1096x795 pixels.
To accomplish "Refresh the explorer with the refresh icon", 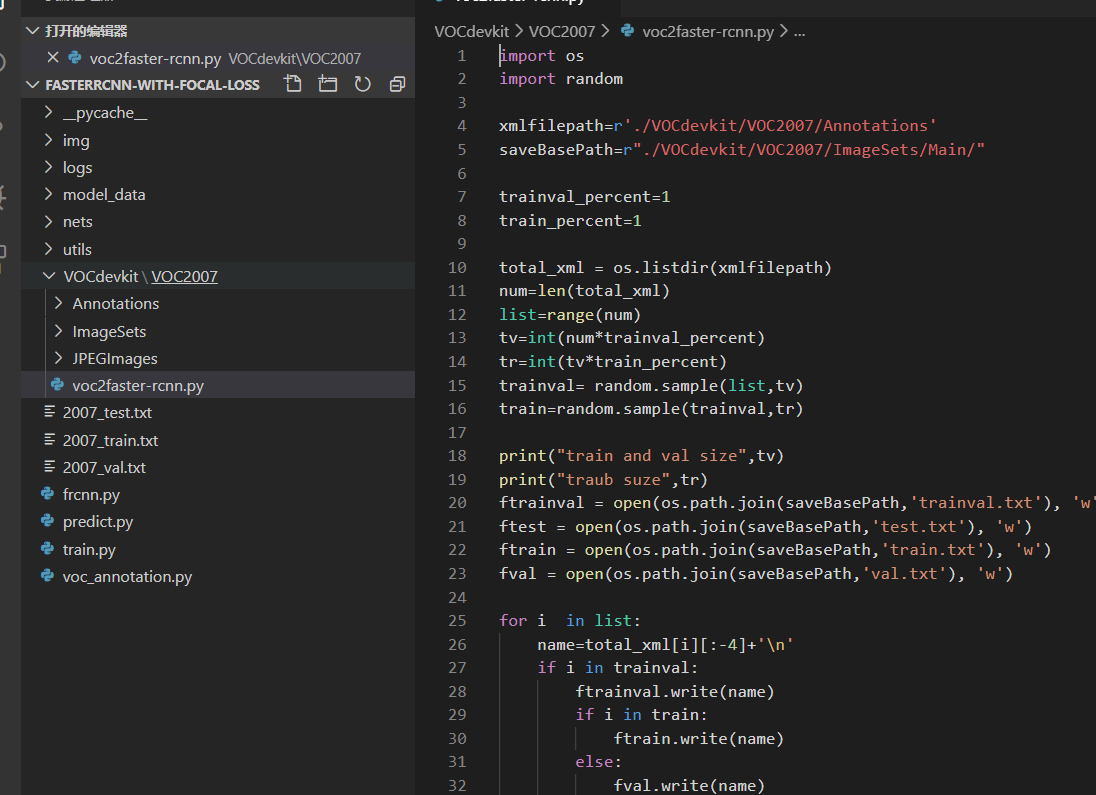I will (x=362, y=85).
